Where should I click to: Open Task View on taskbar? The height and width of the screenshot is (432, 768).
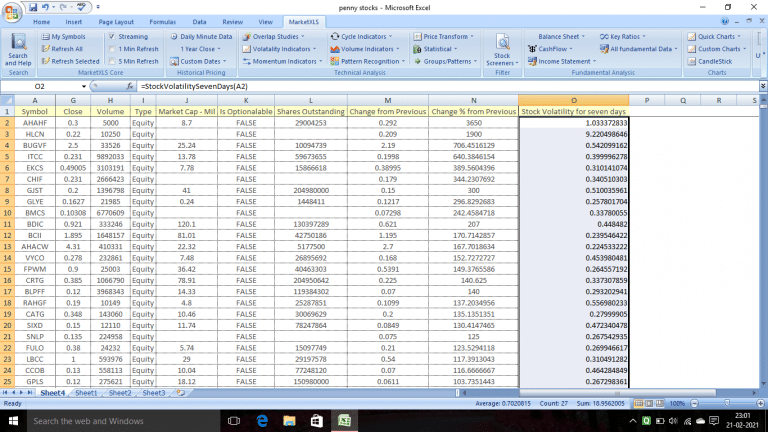[234, 421]
